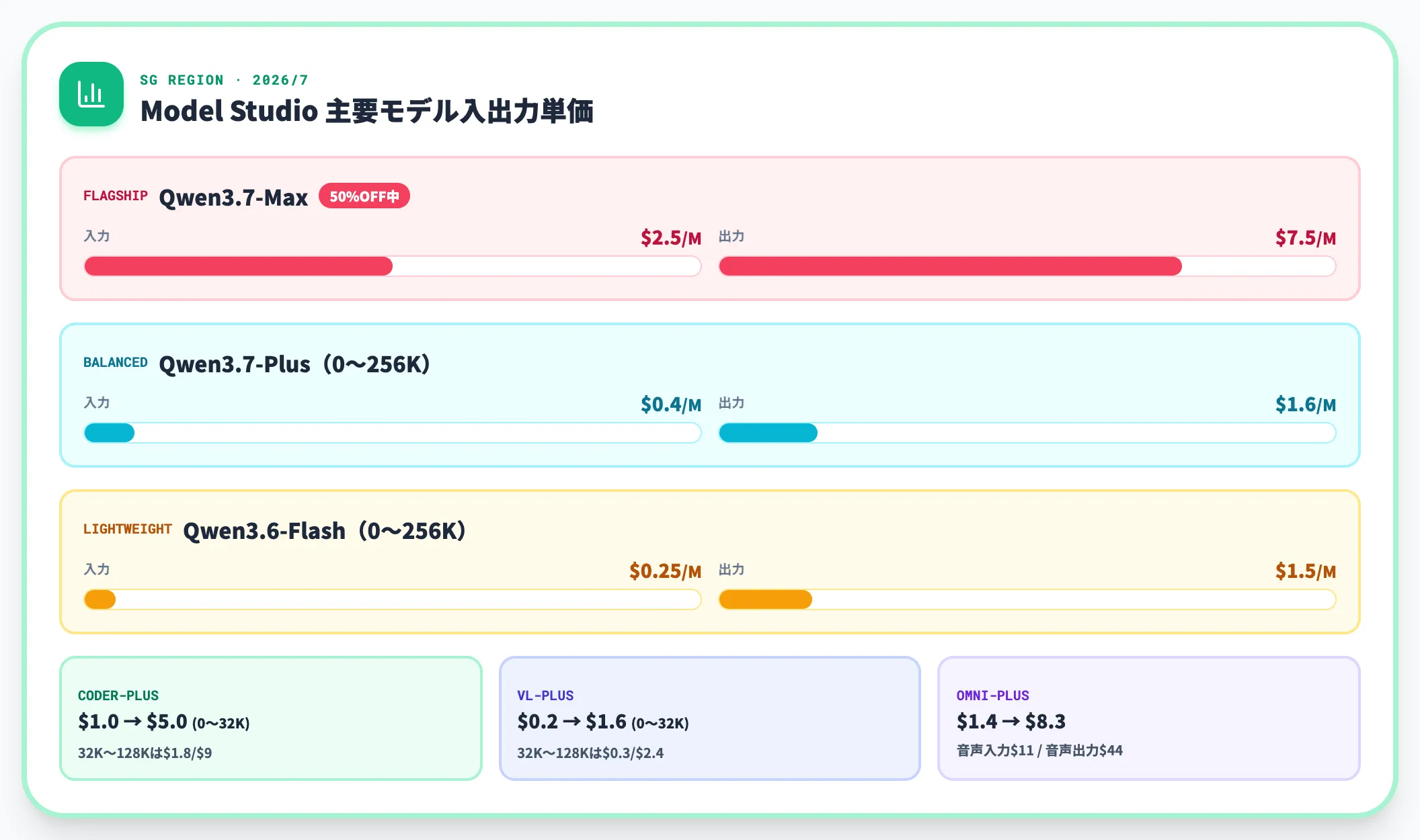The image size is (1420, 840).
Task: Click the Qwen3.7-Plus (0〜256K) model name
Action: coord(294,364)
